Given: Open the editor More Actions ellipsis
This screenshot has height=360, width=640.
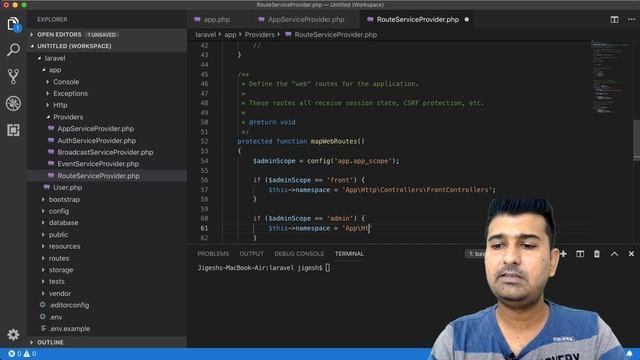Looking at the screenshot, I should pyautogui.click(x=631, y=20).
